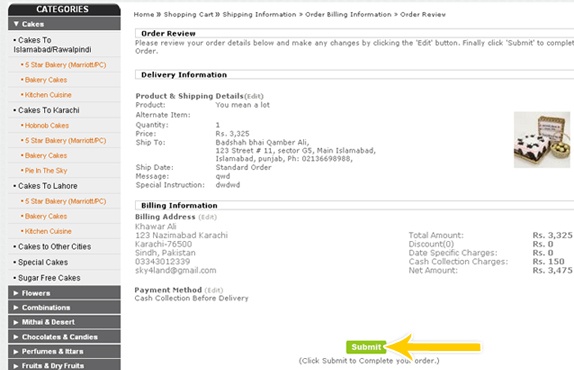Click the green Submit button

click(x=366, y=347)
